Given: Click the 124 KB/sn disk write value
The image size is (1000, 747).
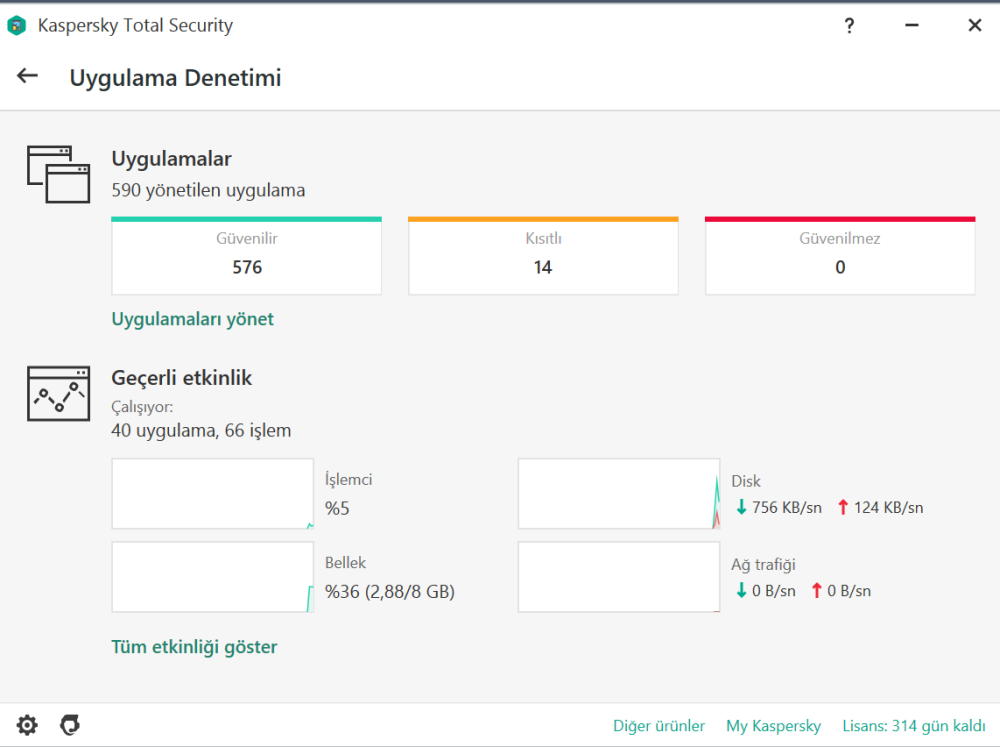Looking at the screenshot, I should click(888, 508).
